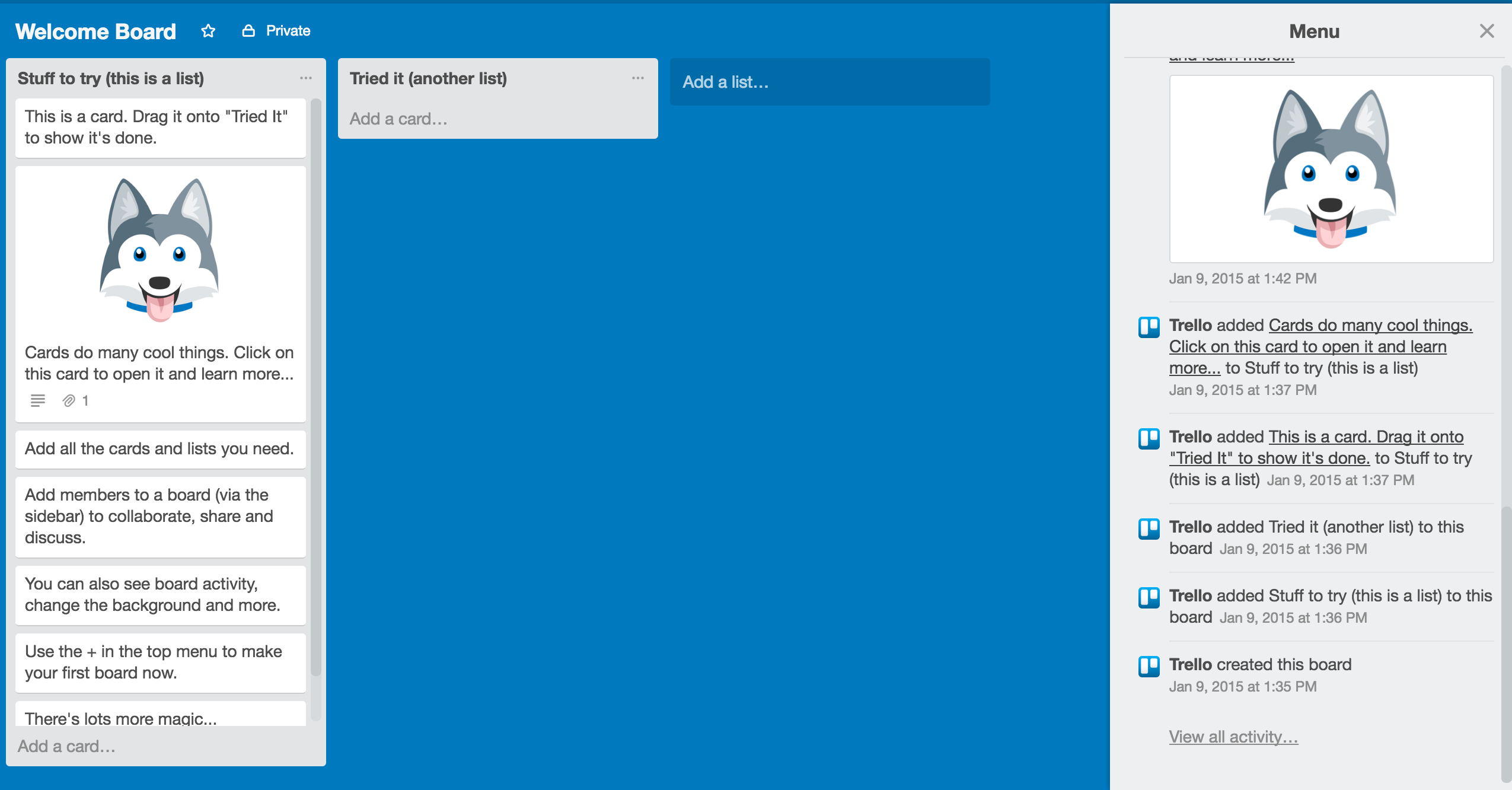Click the Trello avatar beside 'Cards do many cool things' activity
1512x790 pixels.
tap(1149, 327)
